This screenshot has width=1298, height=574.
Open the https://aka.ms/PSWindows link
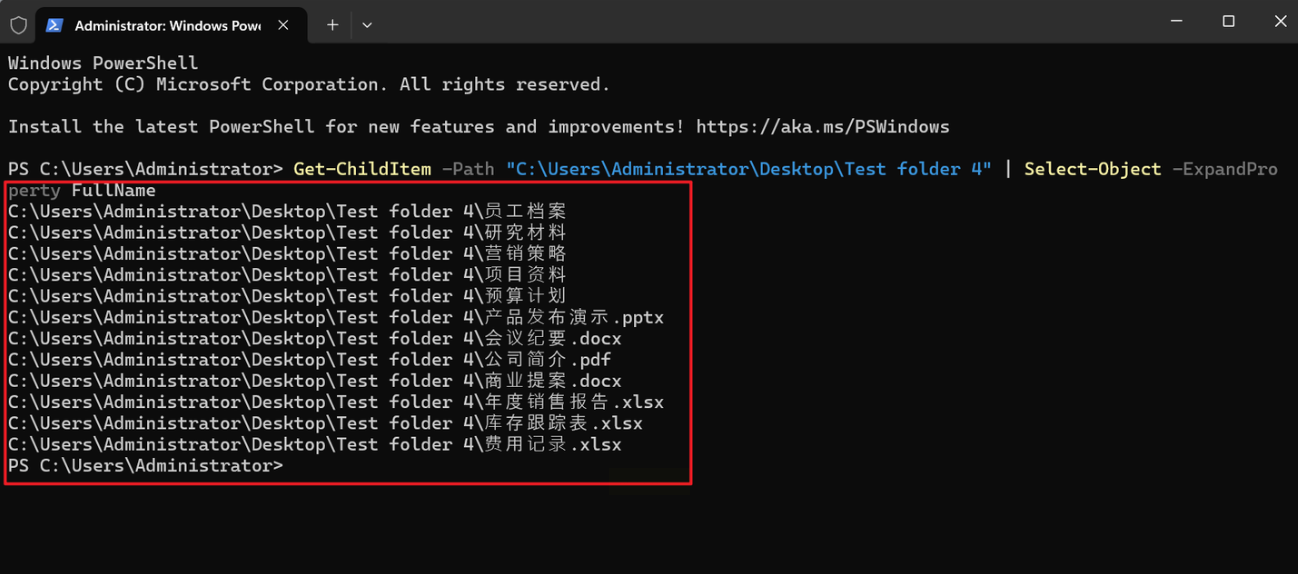(822, 127)
